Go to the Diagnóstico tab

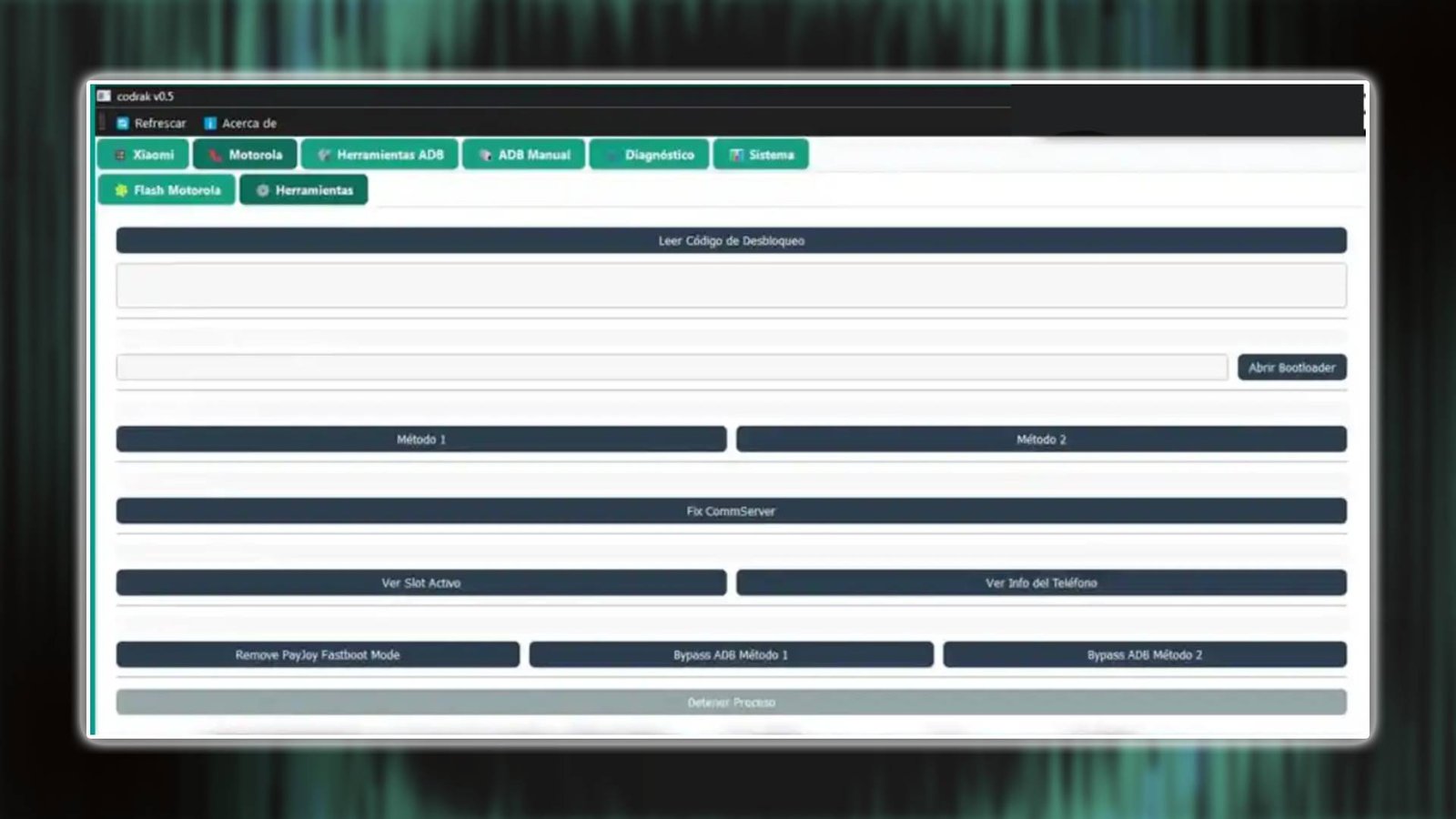coord(649,155)
